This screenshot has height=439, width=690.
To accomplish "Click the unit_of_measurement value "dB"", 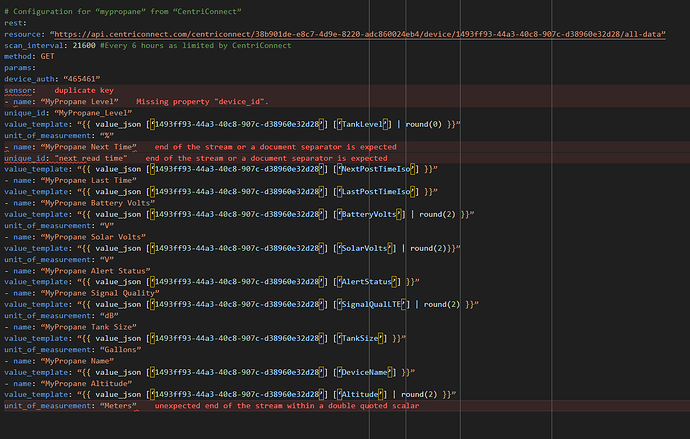I will coord(109,316).
